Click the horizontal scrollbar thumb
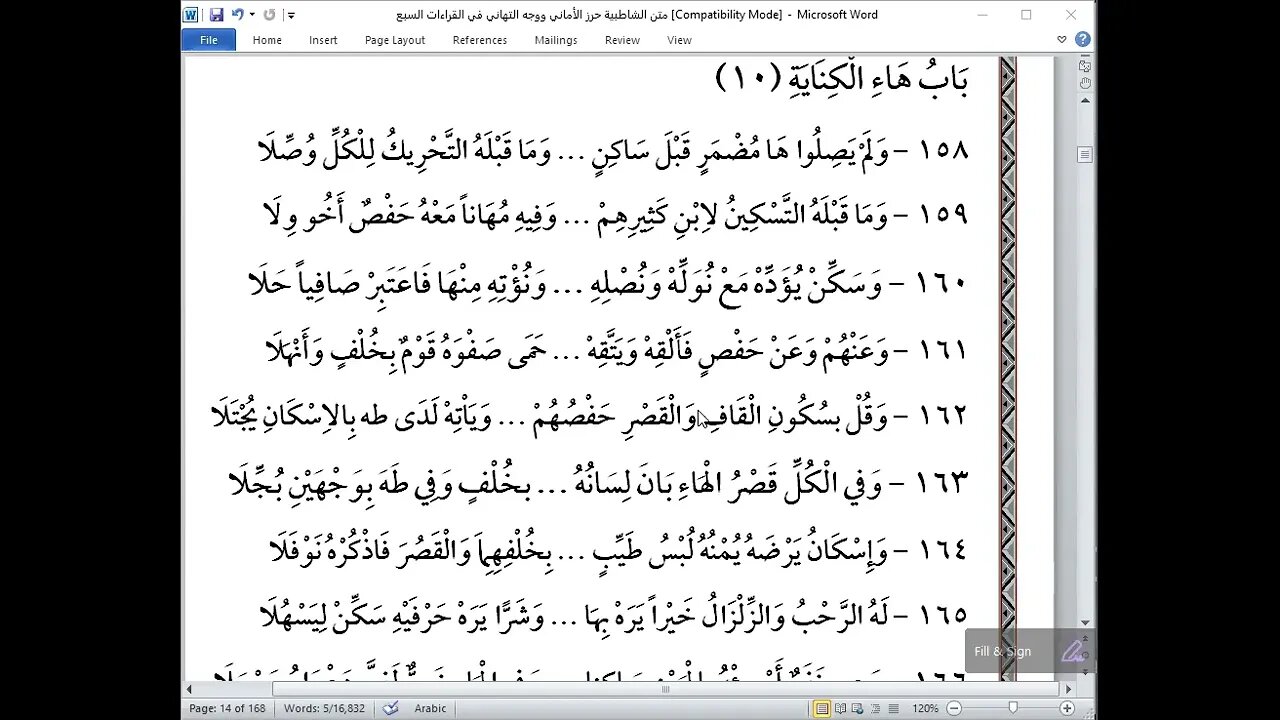 pos(665,689)
